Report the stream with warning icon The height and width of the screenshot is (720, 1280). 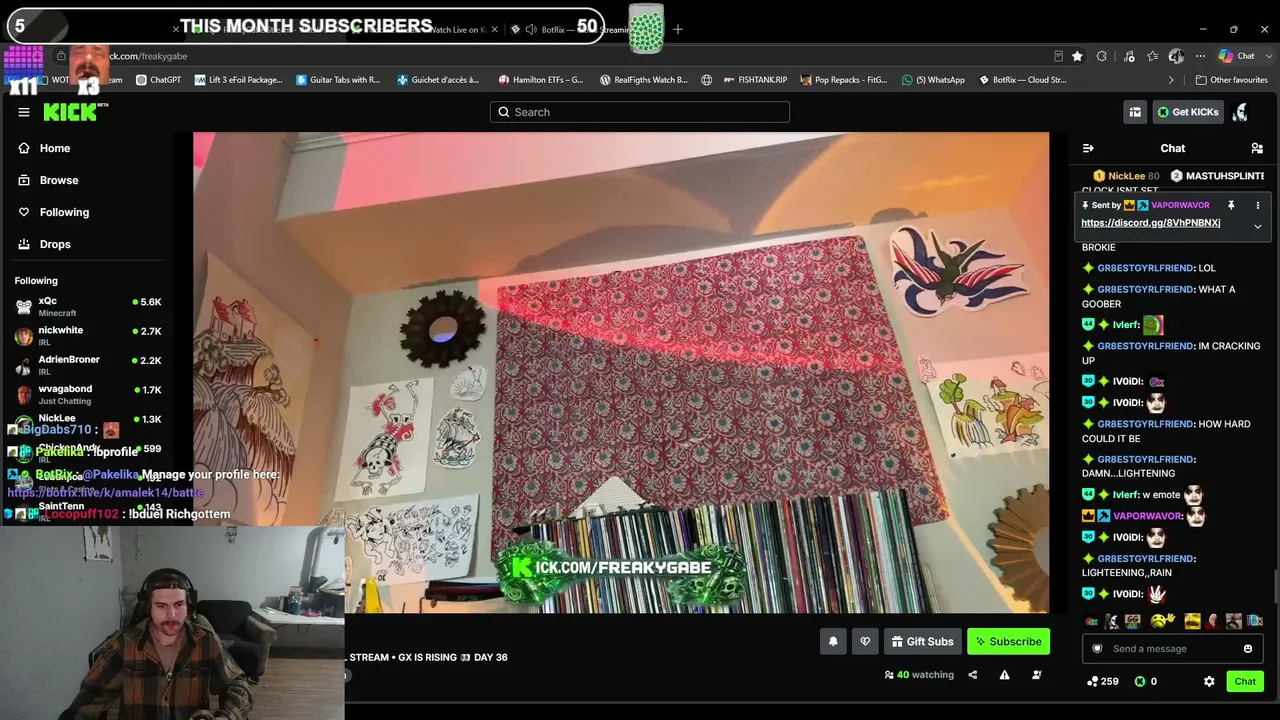[x=1004, y=675]
